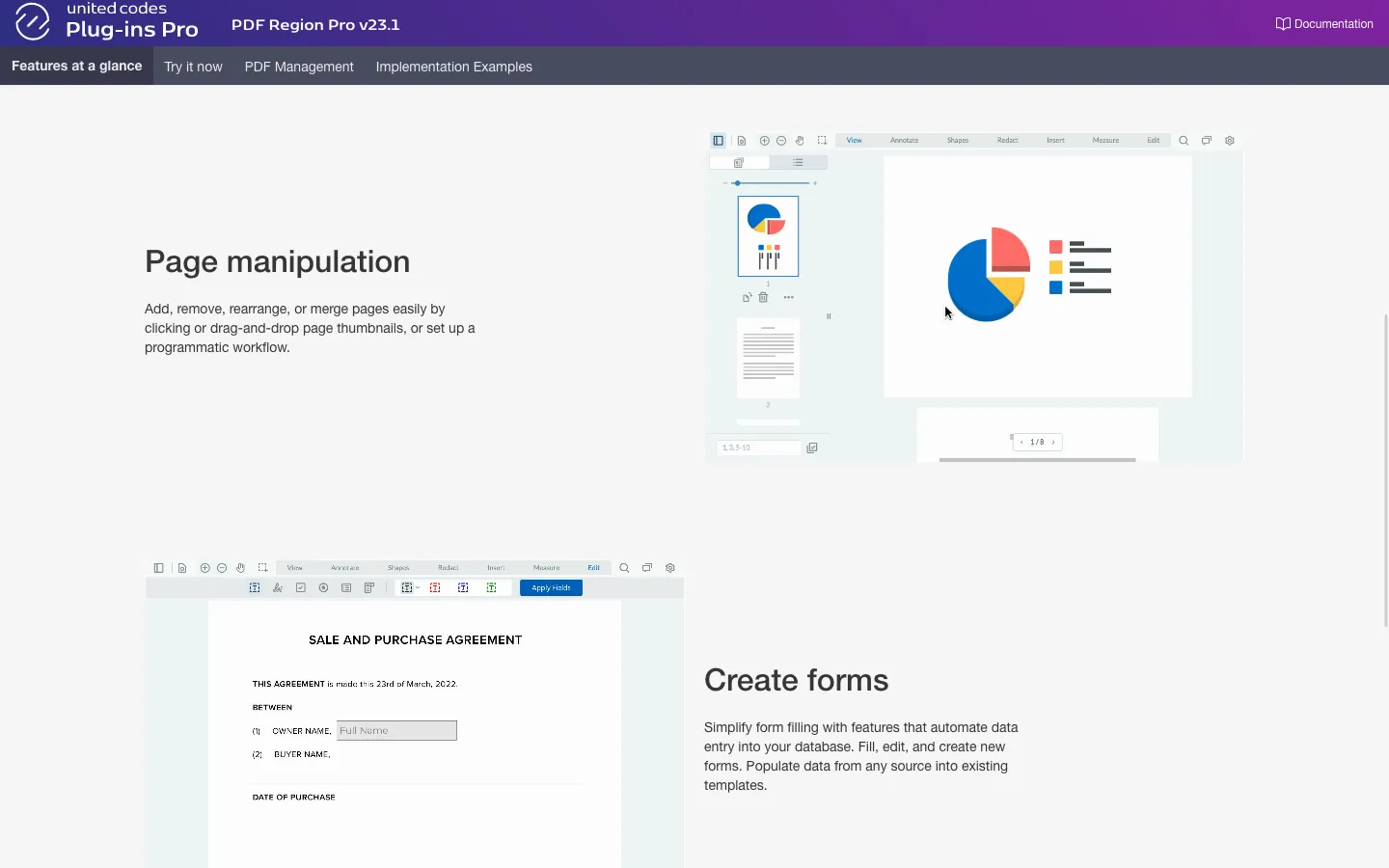
Task: Click the Full Name form field
Action: 396,731
